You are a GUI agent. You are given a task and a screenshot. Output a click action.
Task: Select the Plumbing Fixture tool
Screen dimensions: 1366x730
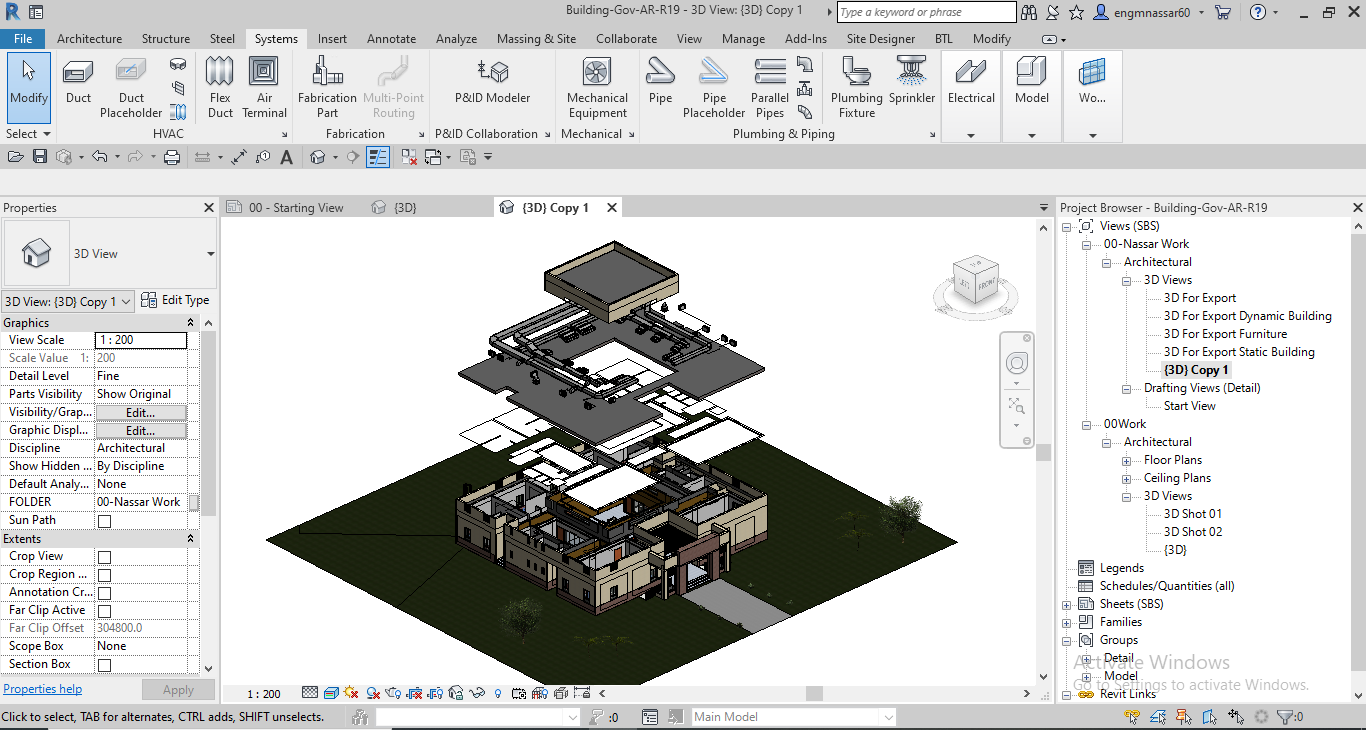click(855, 86)
